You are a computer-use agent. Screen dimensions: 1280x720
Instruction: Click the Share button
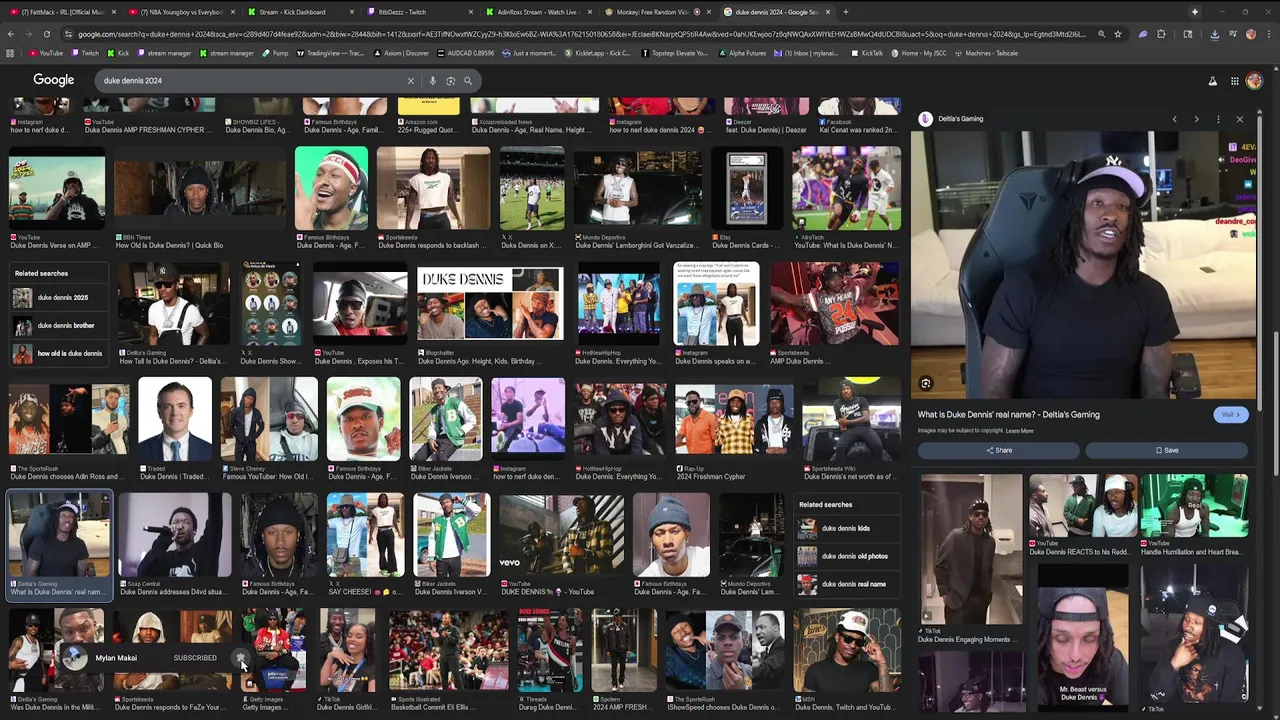click(x=999, y=450)
